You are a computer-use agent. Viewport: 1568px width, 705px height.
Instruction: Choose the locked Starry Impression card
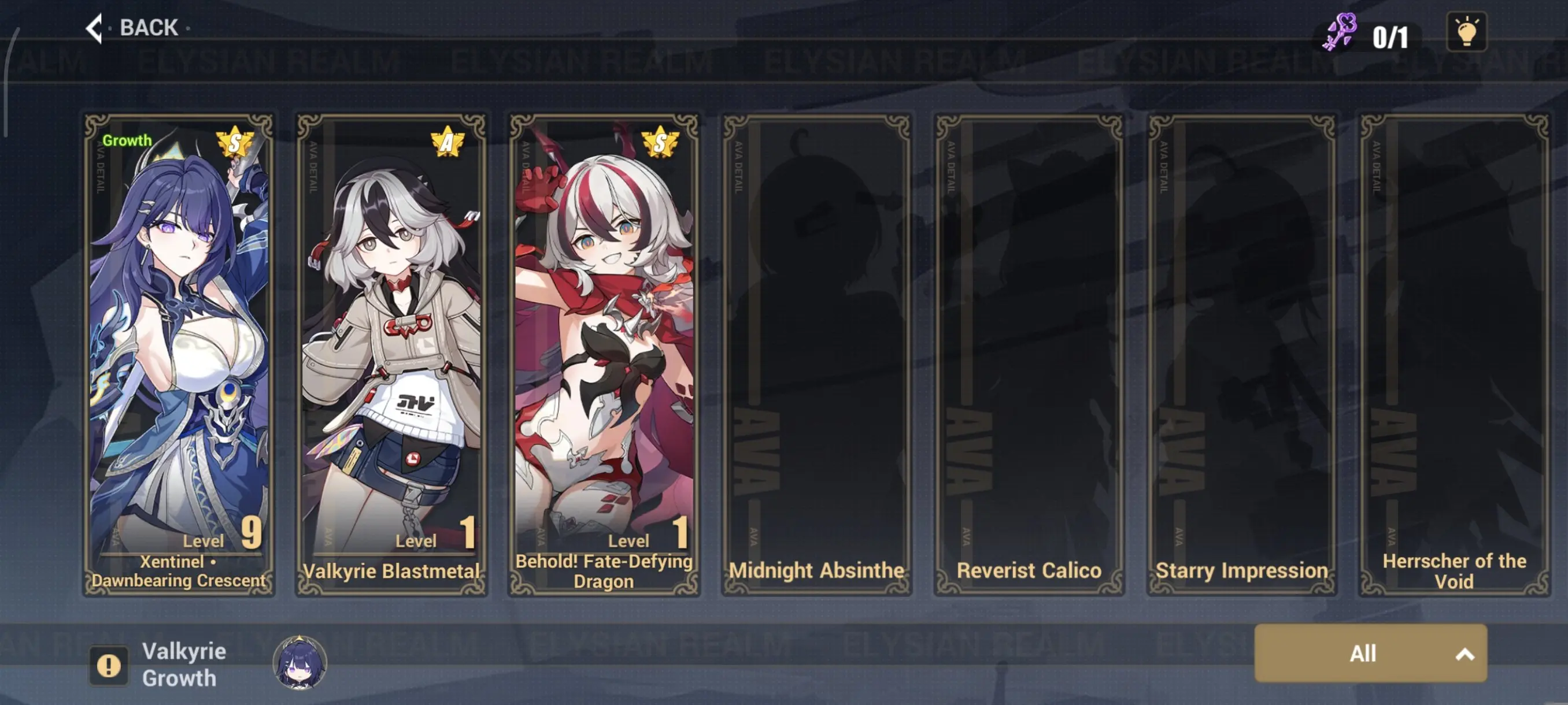pyautogui.click(x=1242, y=355)
